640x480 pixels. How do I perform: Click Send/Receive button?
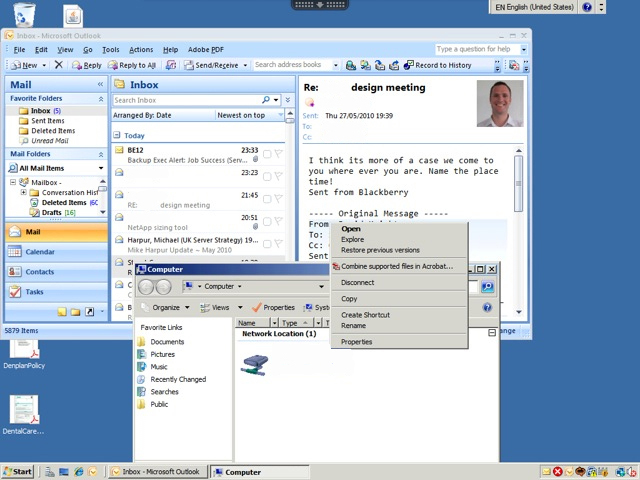pos(210,65)
